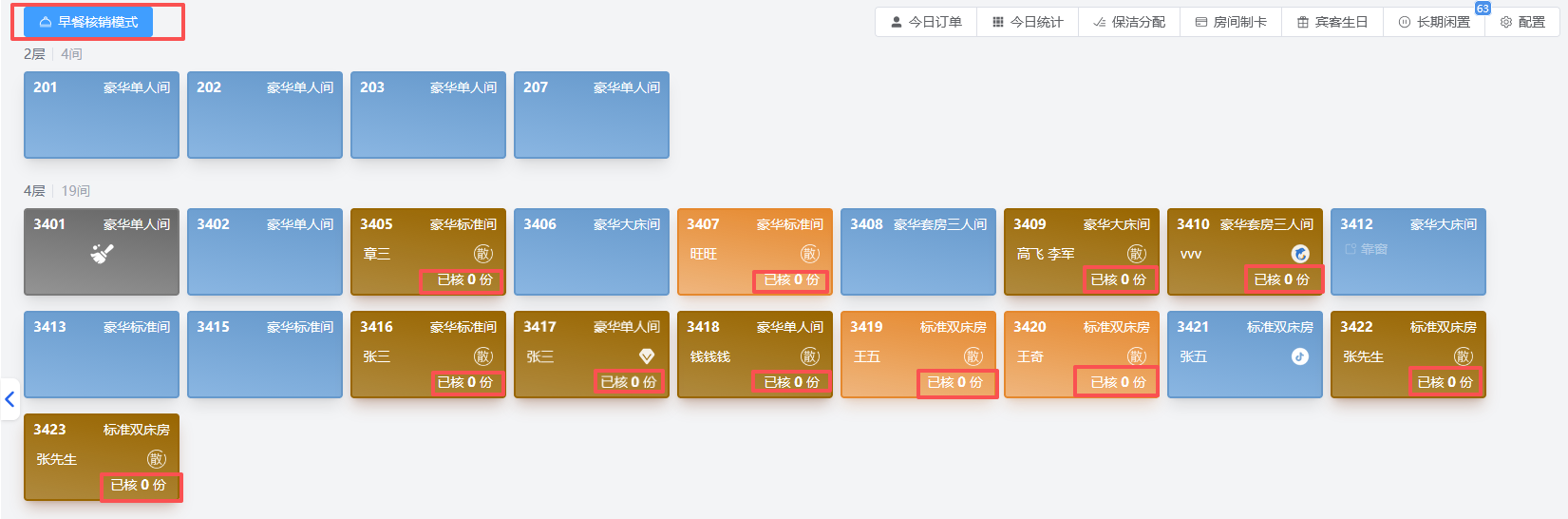Click guest name 高飞 李军 in room 3409
1568x519 pixels.
click(x=1046, y=255)
